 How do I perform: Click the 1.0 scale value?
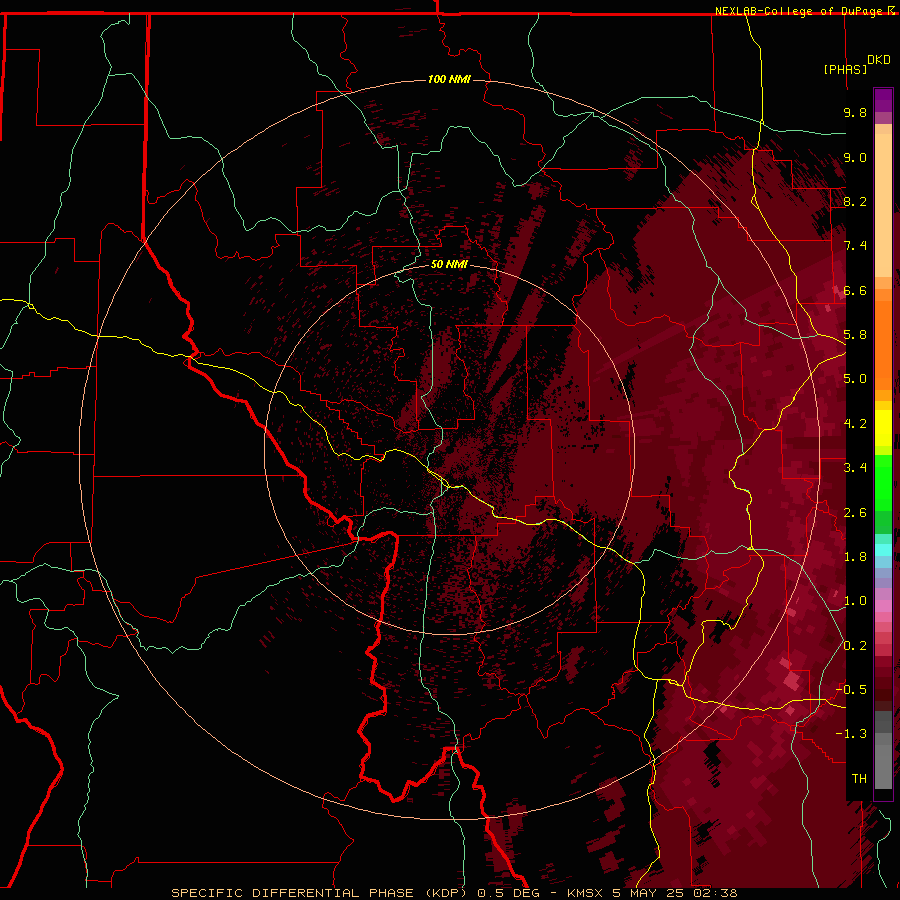coord(855,601)
